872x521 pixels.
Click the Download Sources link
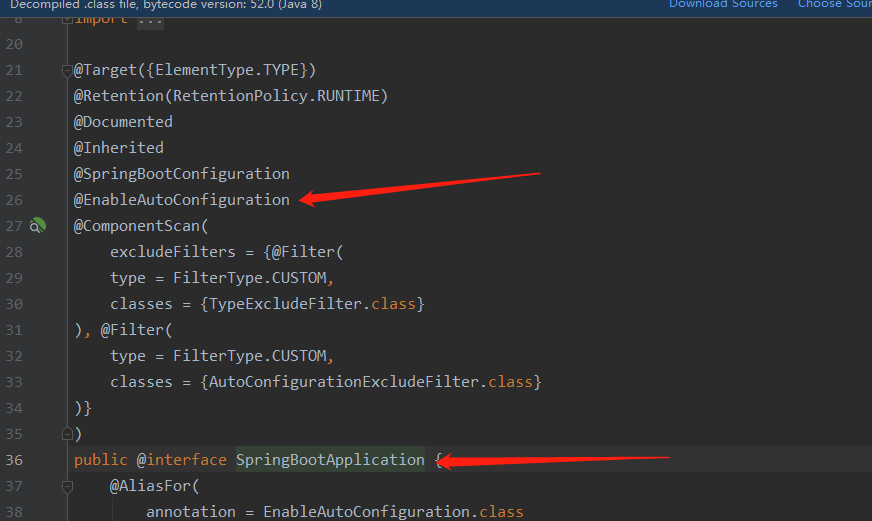tap(722, 4)
